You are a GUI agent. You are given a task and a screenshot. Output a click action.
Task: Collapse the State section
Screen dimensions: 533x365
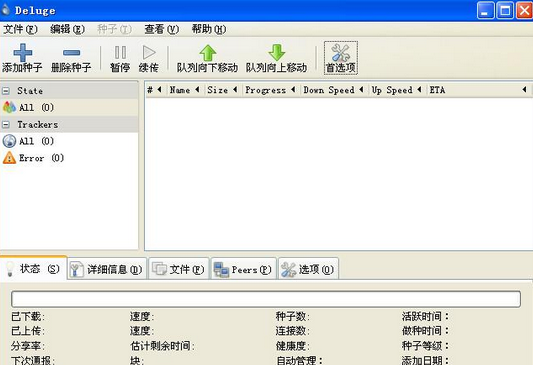(6, 91)
